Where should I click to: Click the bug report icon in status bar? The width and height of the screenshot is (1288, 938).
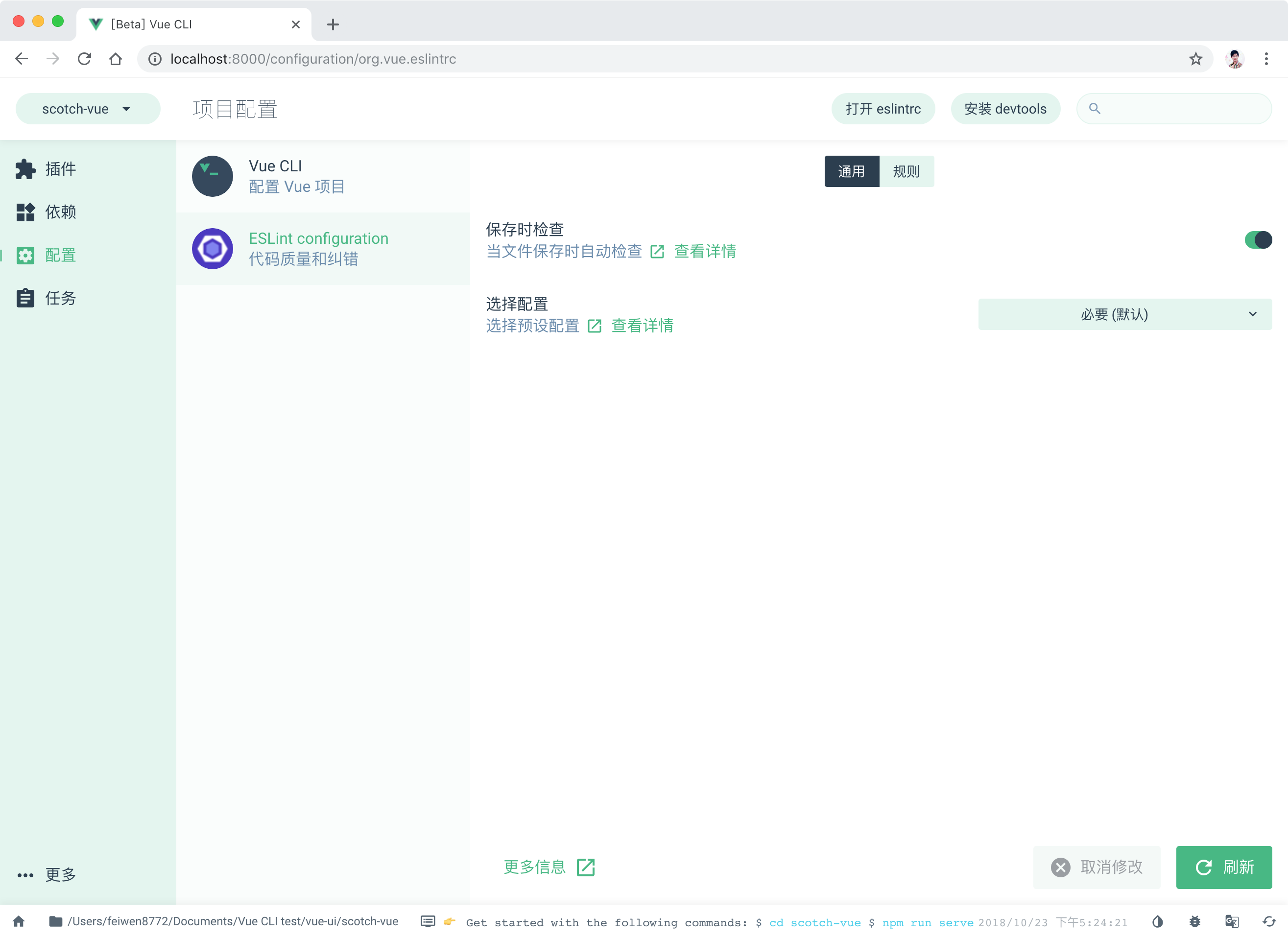pos(1195,921)
